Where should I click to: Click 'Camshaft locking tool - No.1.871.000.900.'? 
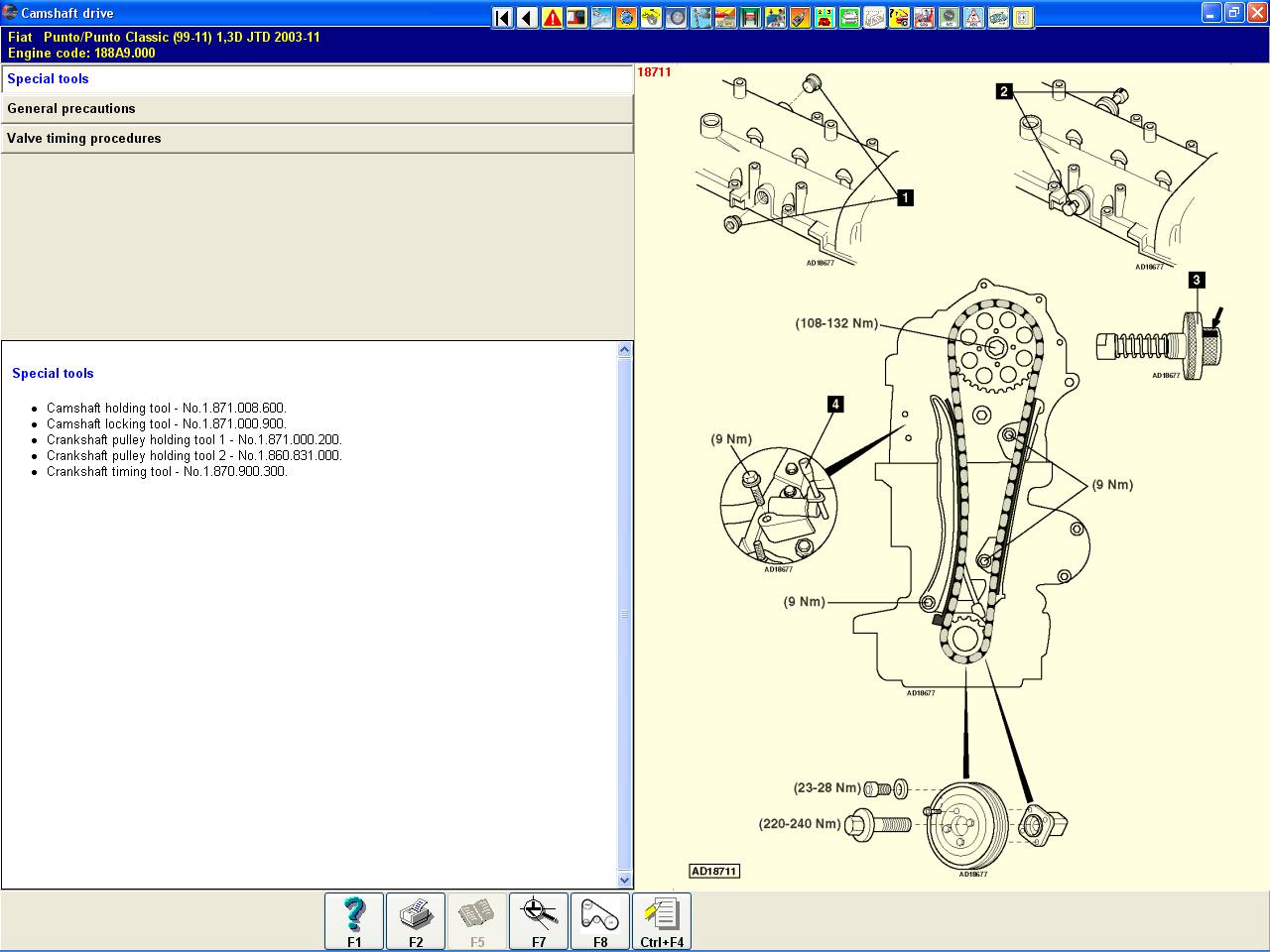pos(166,424)
